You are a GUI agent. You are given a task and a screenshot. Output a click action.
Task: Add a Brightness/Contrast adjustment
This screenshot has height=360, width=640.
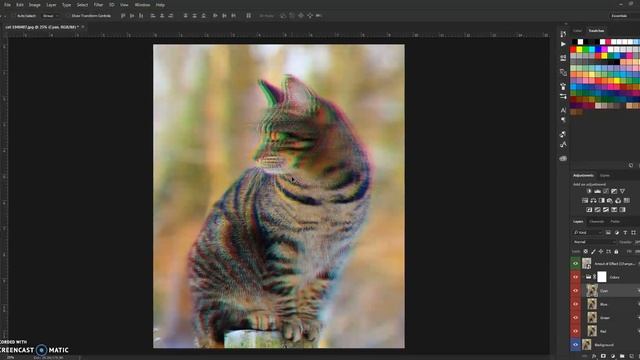[589, 191]
